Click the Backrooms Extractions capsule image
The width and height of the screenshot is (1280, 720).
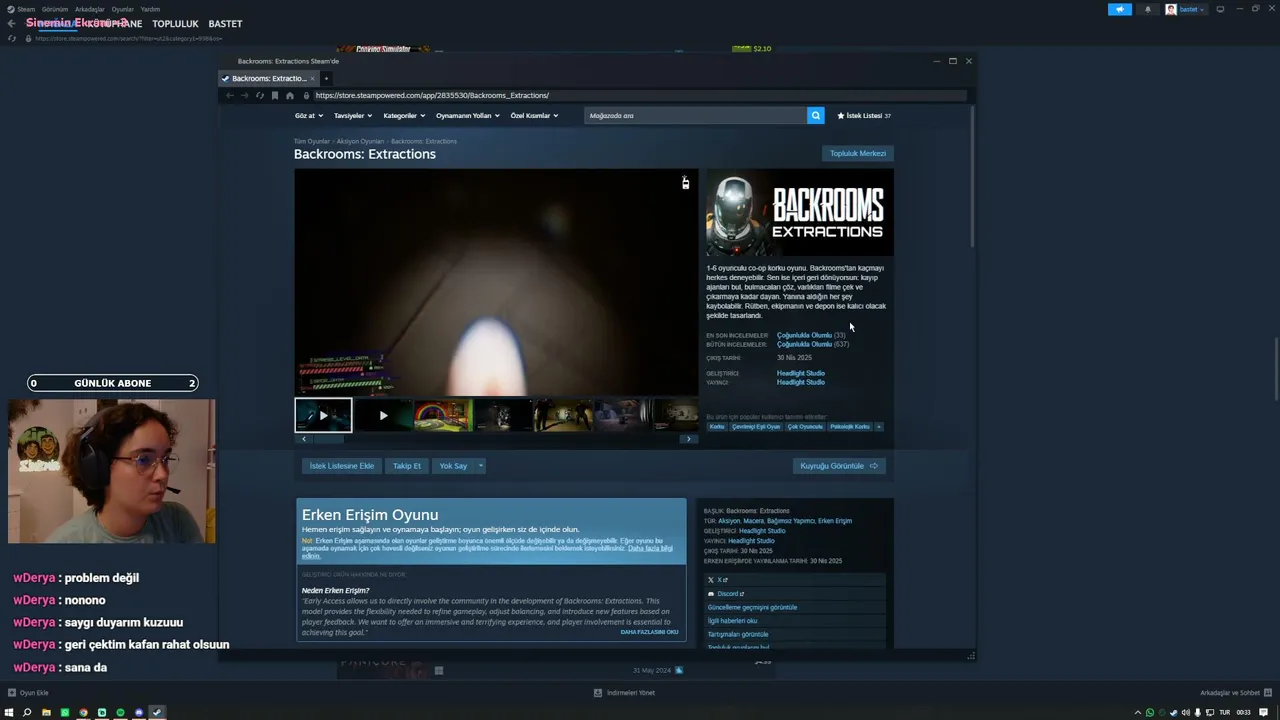[x=800, y=212]
